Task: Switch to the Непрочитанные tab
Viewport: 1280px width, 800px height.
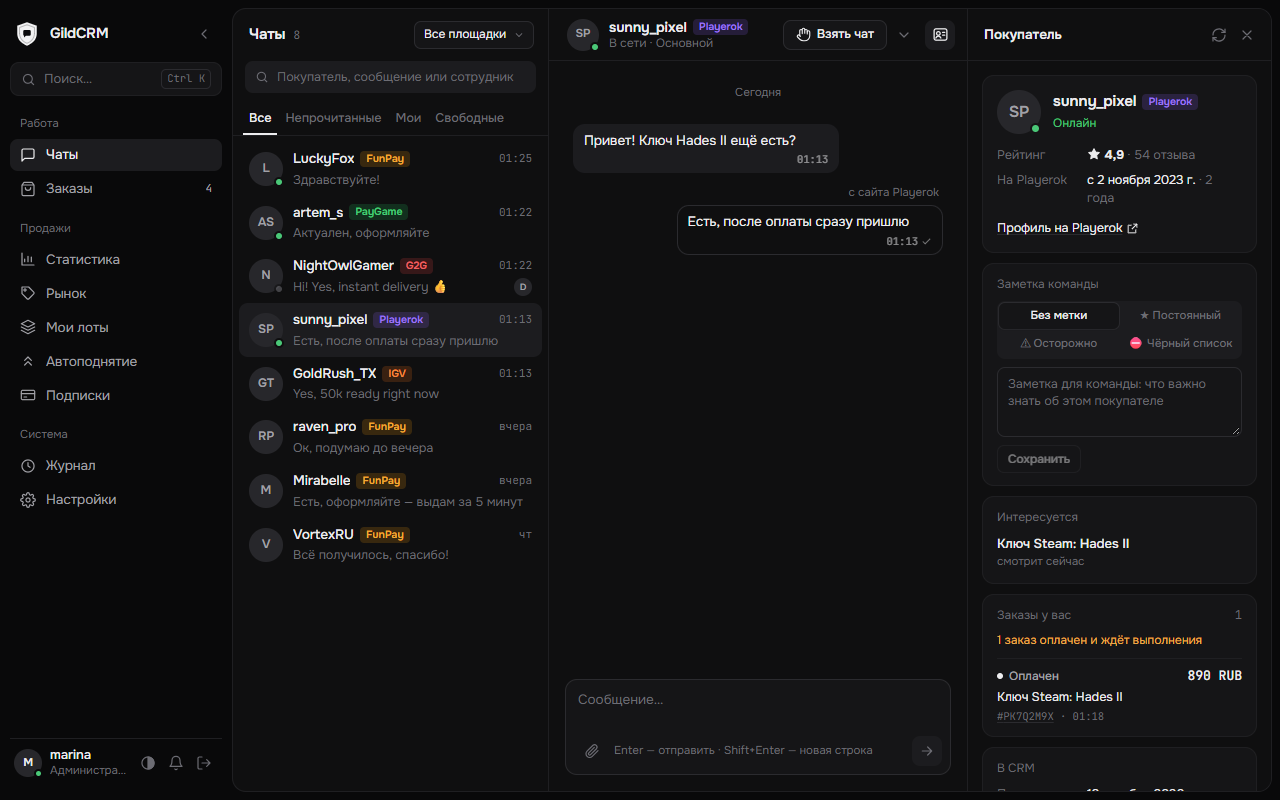Action: click(x=333, y=118)
